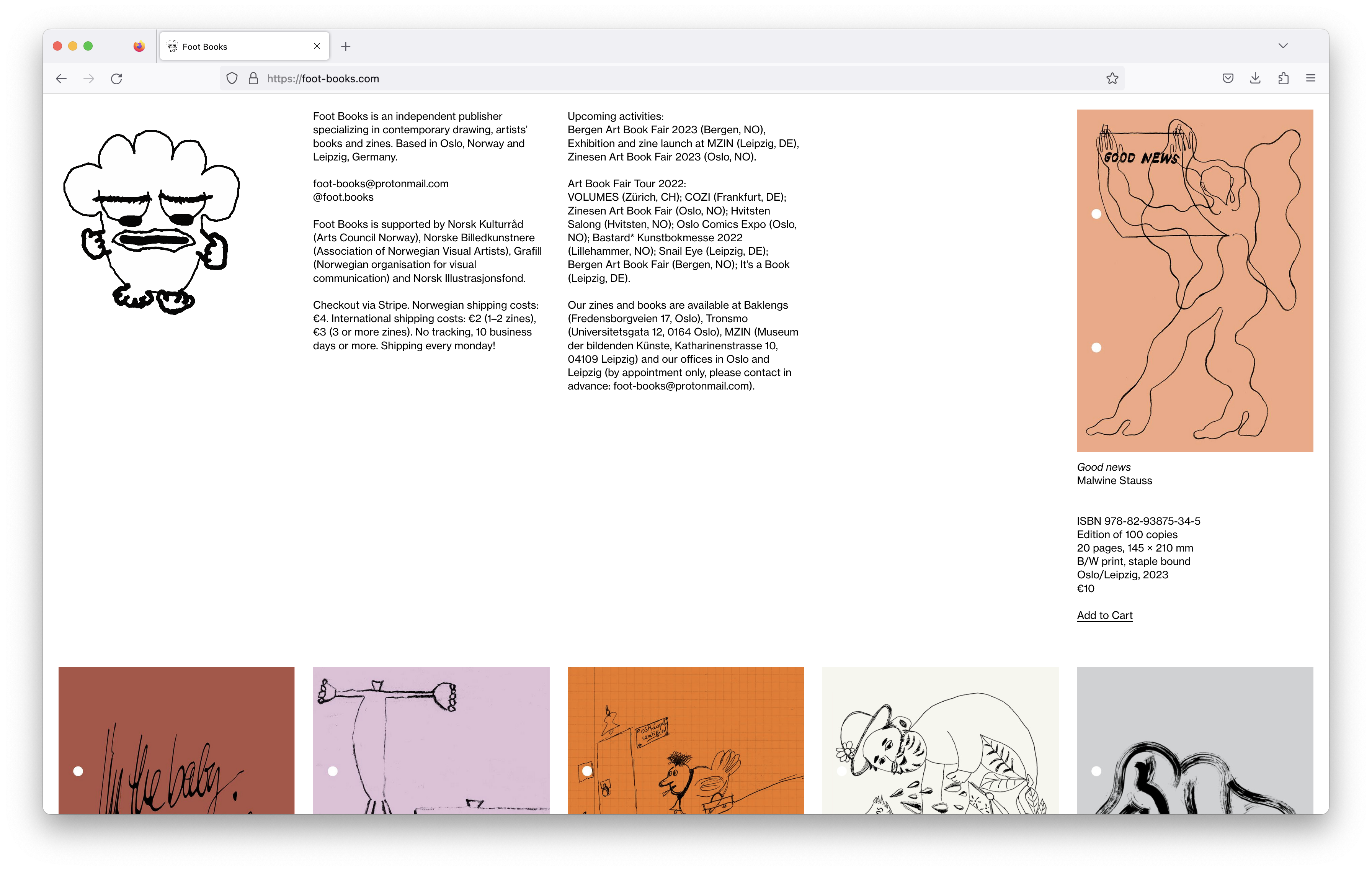1372x871 pixels.
Task: Click the browser back arrow
Action: tap(61, 79)
